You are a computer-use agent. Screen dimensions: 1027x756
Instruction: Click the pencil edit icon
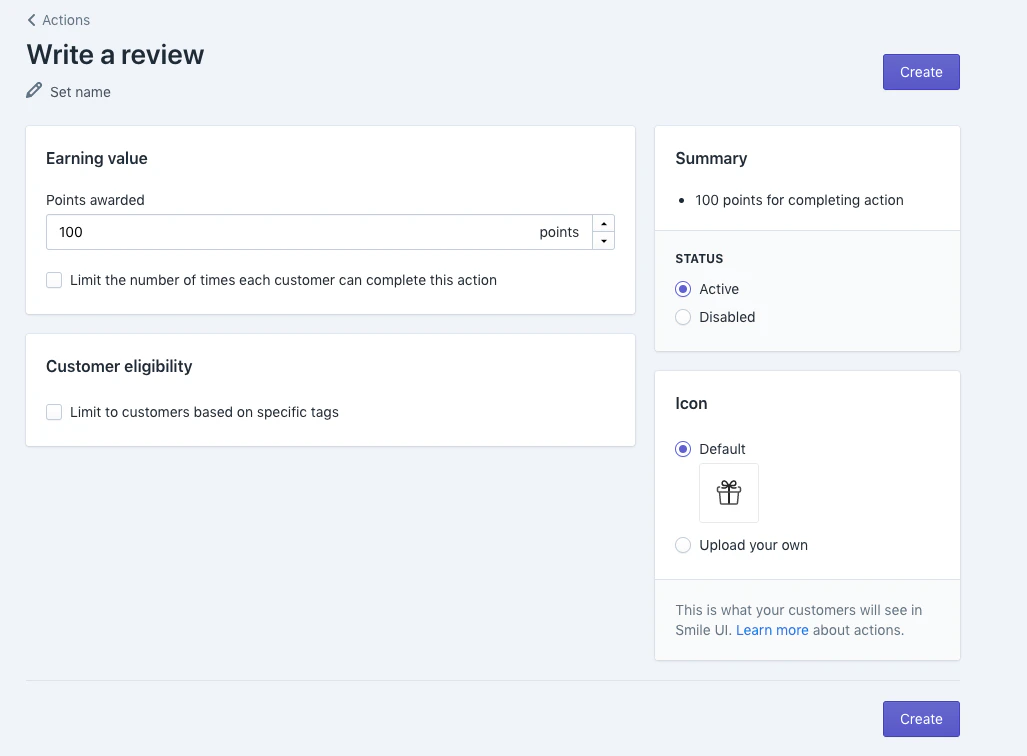click(x=35, y=91)
